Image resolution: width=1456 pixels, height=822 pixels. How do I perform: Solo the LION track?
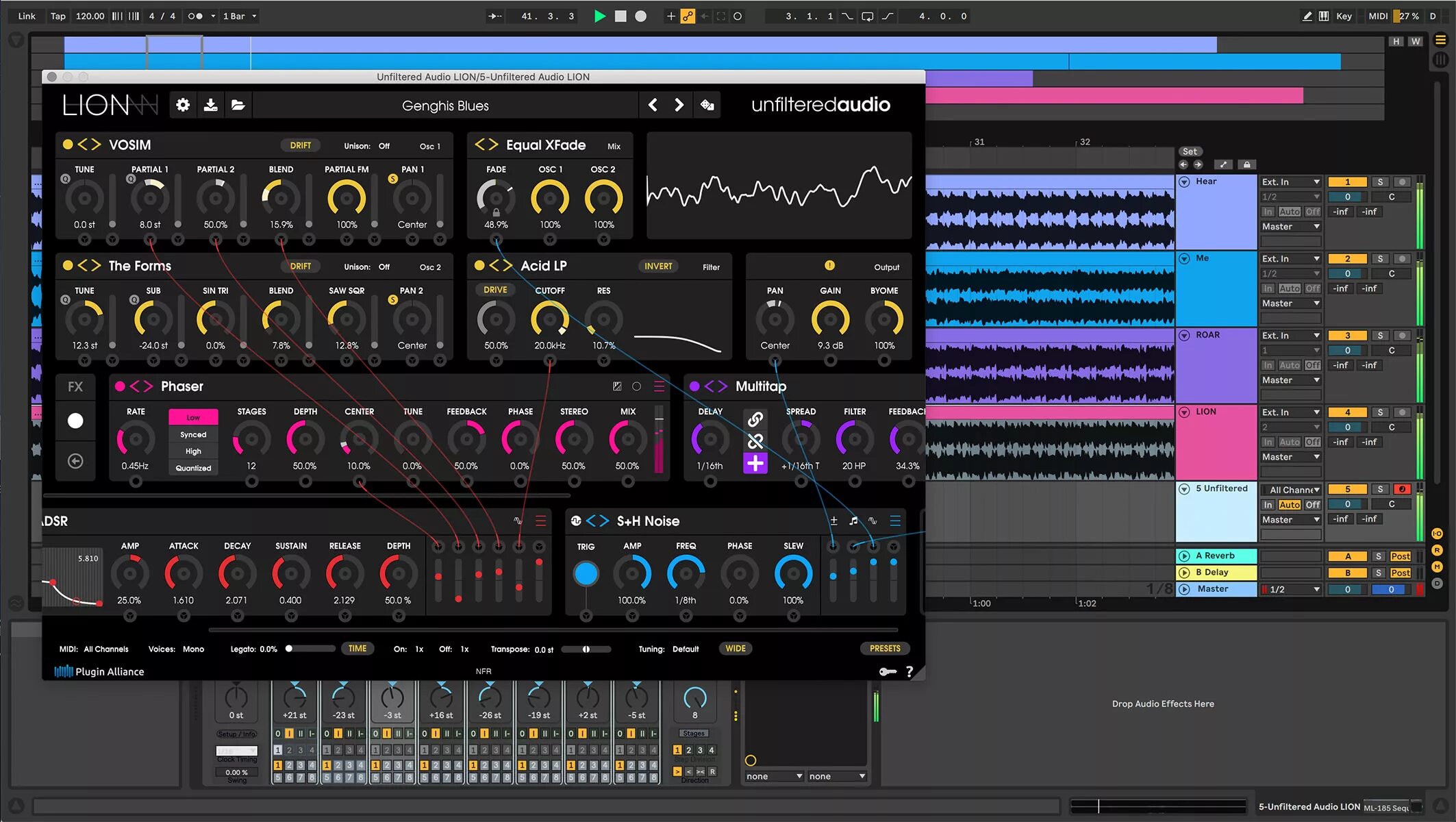pos(1380,412)
